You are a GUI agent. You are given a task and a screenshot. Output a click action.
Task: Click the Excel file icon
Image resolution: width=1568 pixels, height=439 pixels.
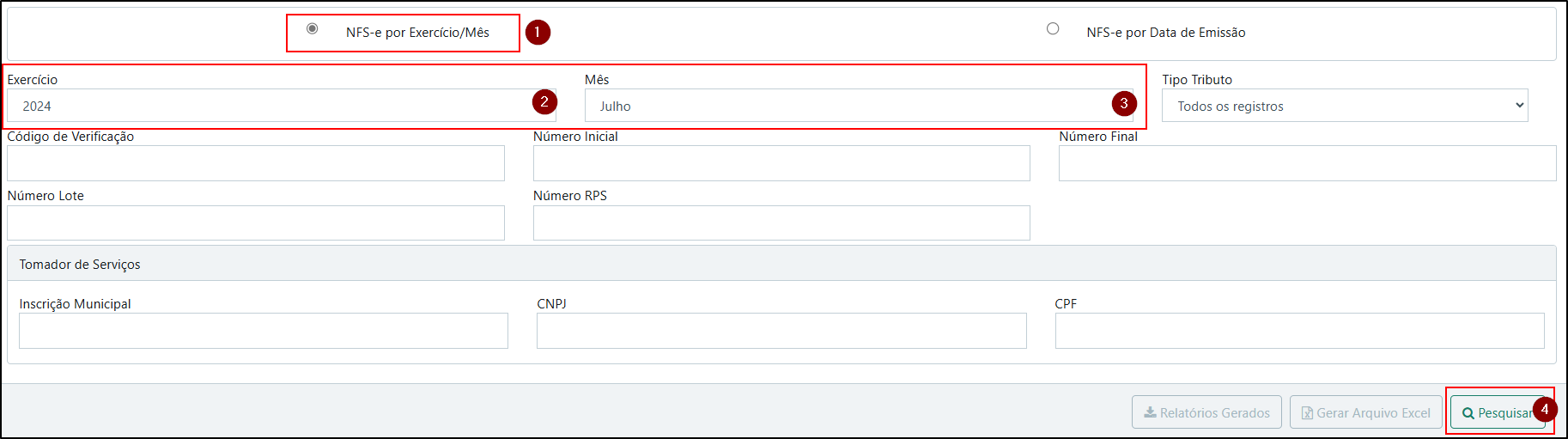1307,413
